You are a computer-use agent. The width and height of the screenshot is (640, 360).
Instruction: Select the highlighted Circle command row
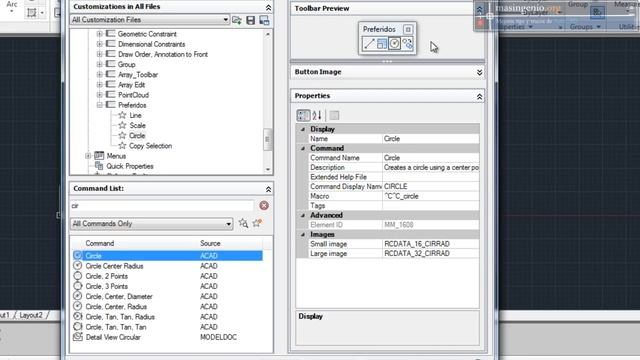tap(167, 256)
